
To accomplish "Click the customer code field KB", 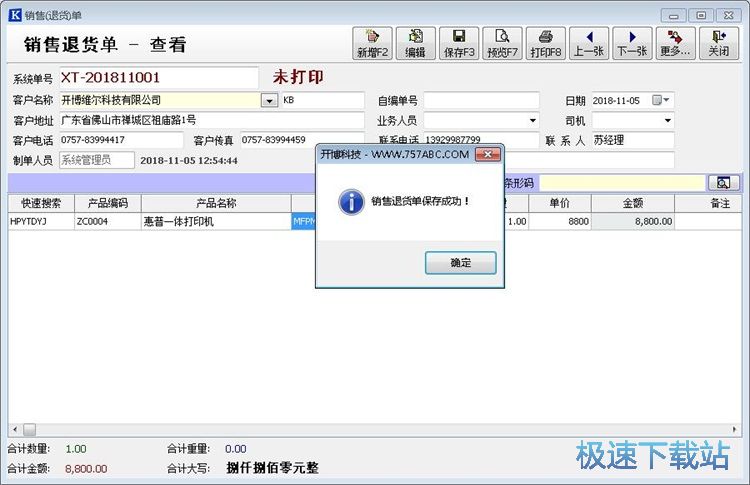I will [323, 100].
